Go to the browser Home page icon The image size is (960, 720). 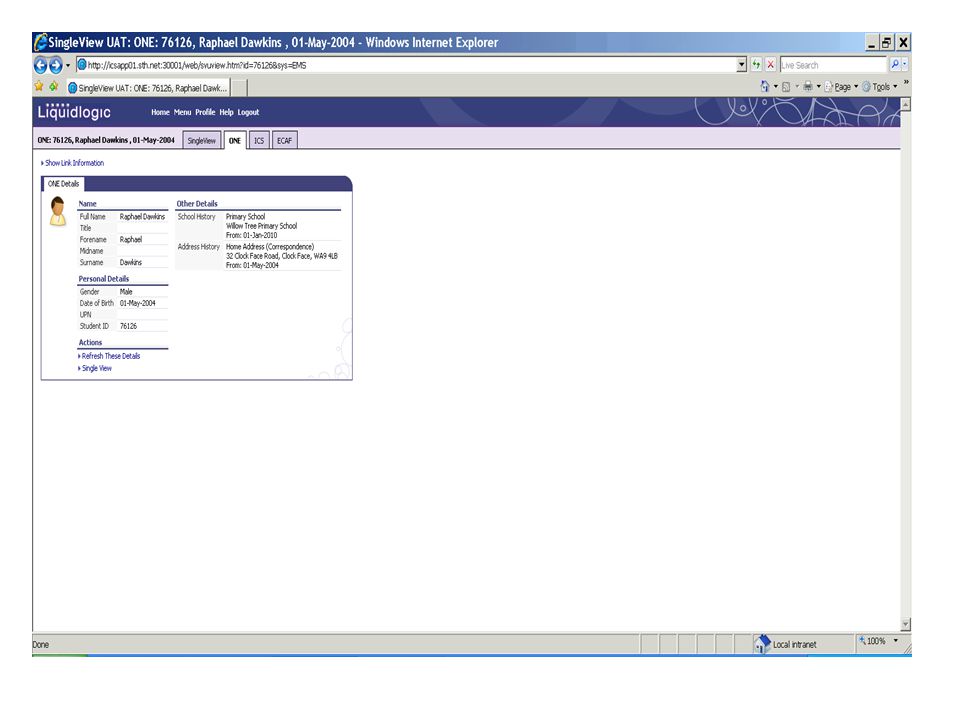coord(765,86)
